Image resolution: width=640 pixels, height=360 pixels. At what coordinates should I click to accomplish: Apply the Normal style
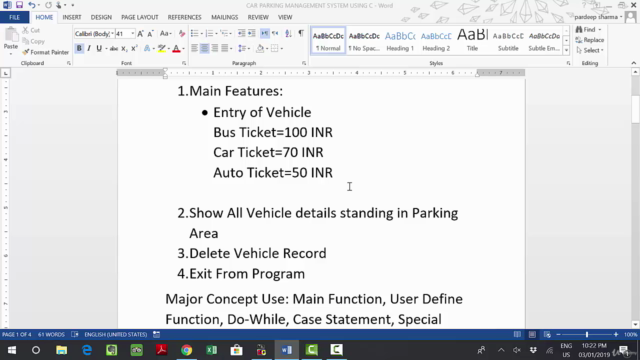pyautogui.click(x=328, y=41)
